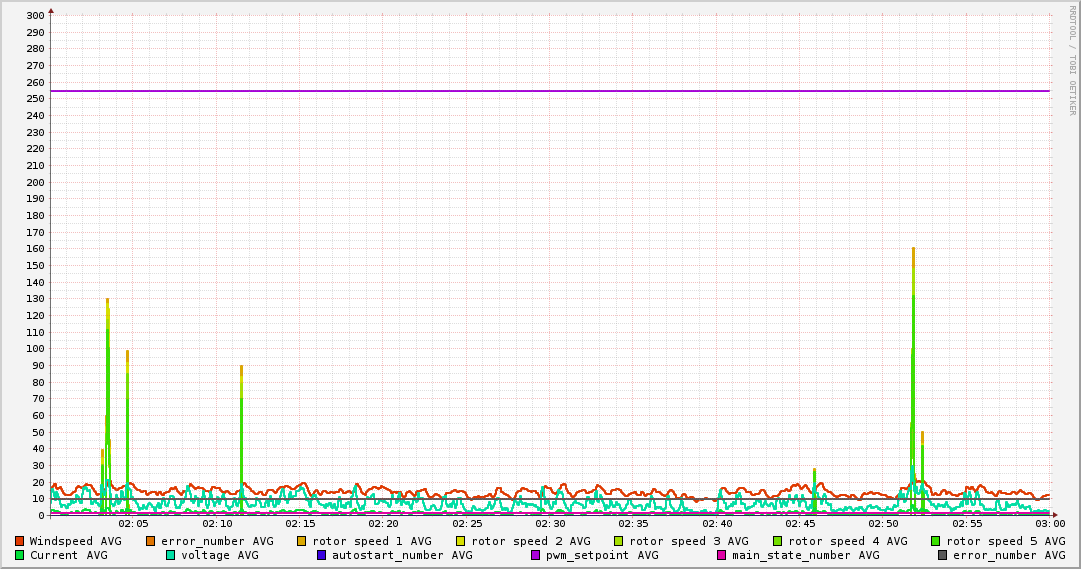Select the 'voltage AVG' legend label
The width and height of the screenshot is (1081, 569).
pos(220,555)
